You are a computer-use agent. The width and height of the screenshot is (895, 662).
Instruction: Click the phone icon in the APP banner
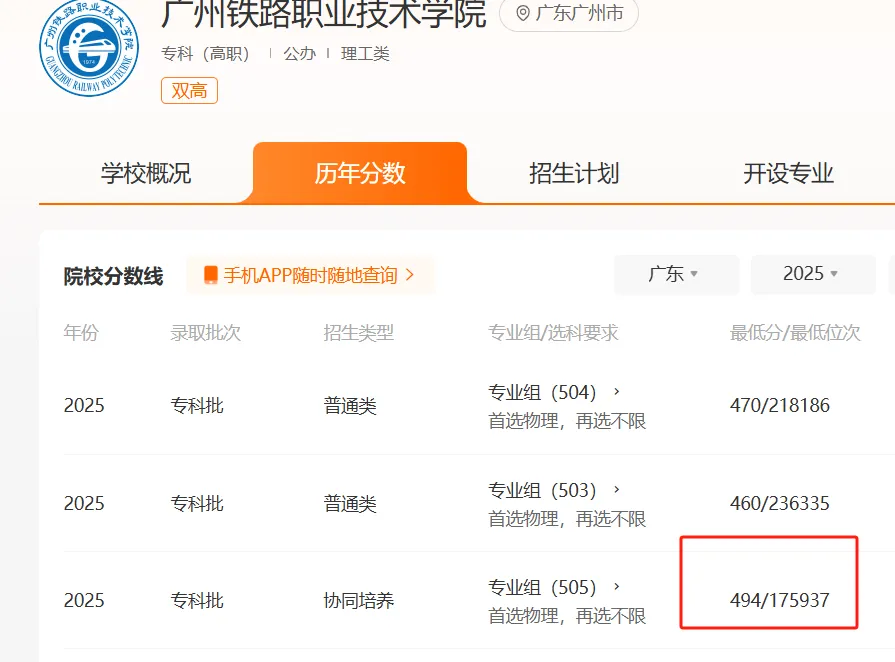(211, 275)
